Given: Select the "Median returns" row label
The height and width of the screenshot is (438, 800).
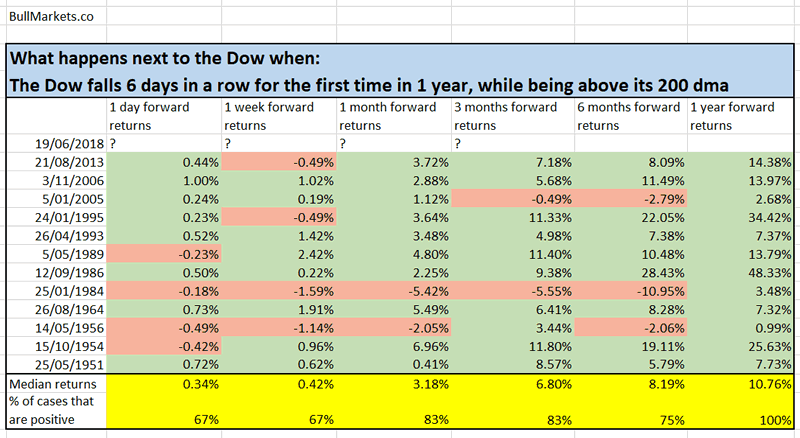Looking at the screenshot, I should tap(53, 381).
